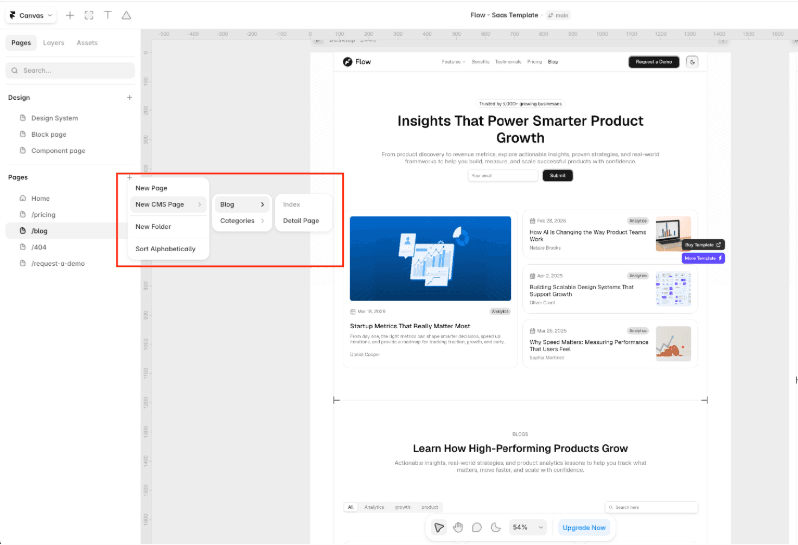This screenshot has height=545, width=798.
Task: Switch to the Pages tab
Action: 21,43
